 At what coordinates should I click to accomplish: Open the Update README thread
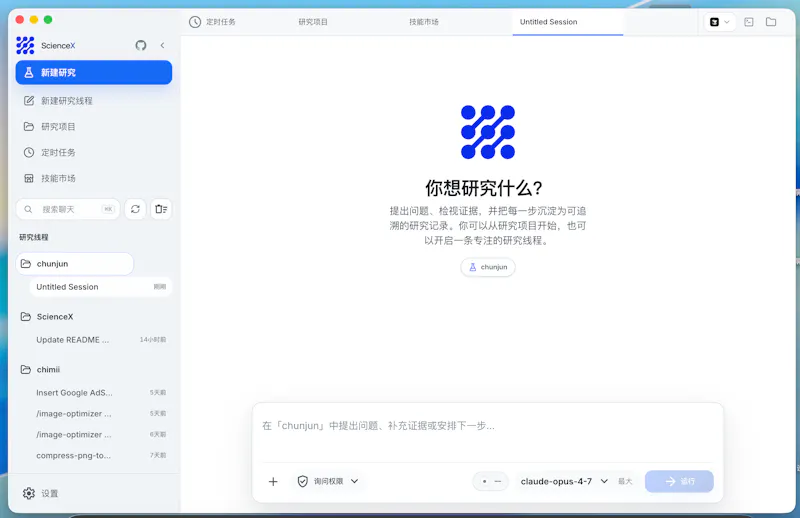[x=101, y=340]
